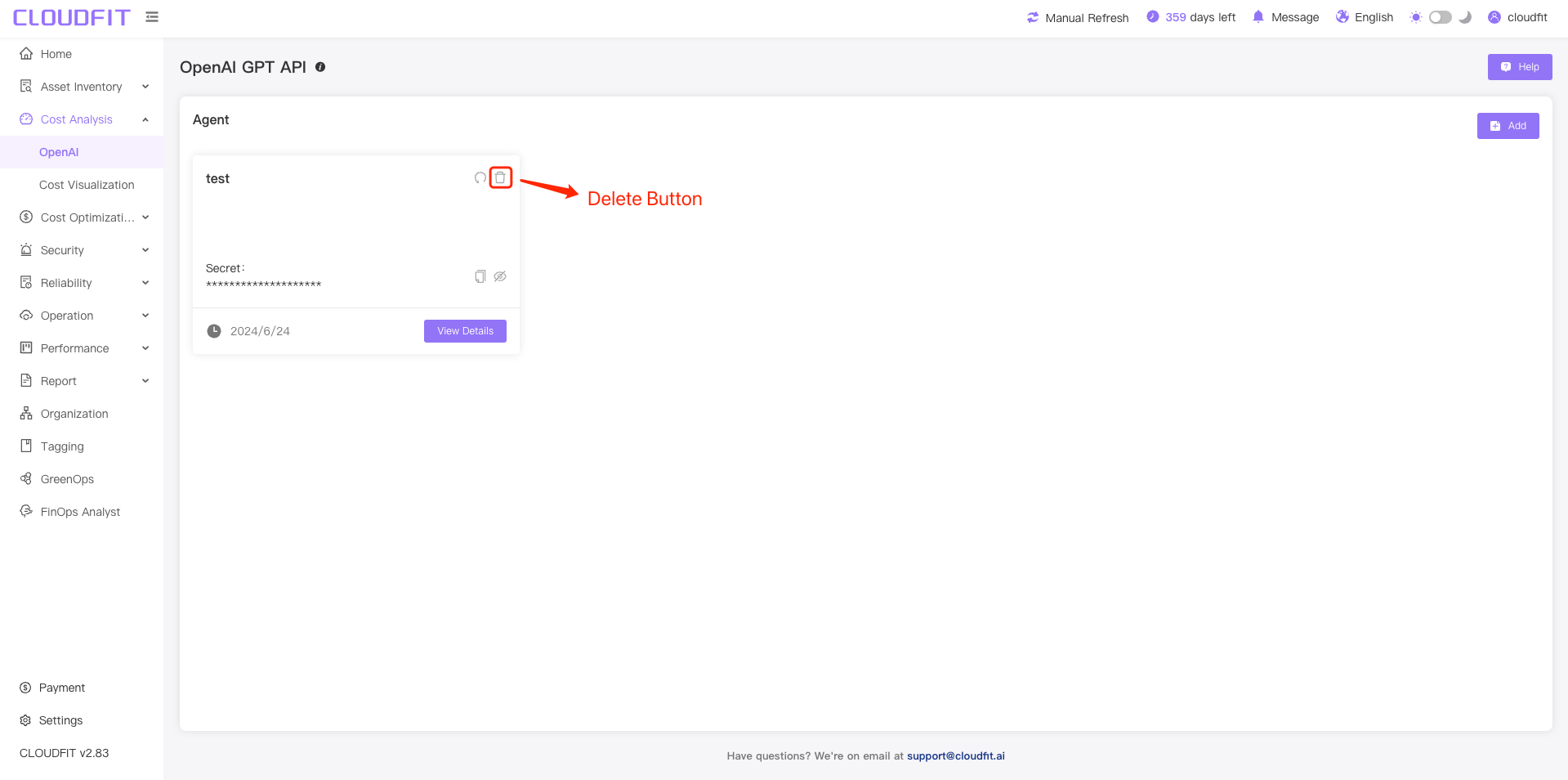Click the Cost Optimization dollar icon
The image size is (1568, 780).
pyautogui.click(x=26, y=217)
